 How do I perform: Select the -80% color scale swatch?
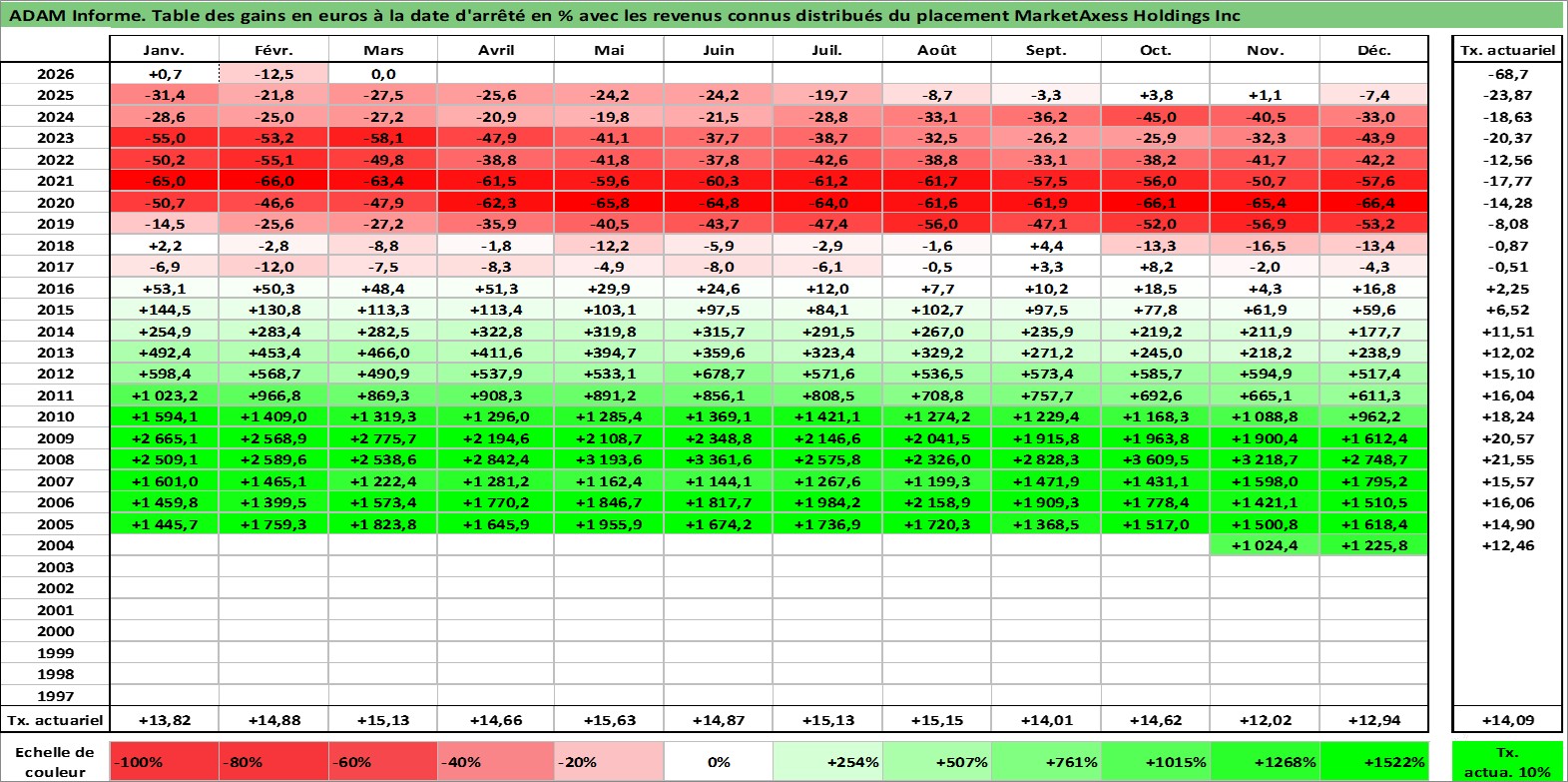(273, 761)
